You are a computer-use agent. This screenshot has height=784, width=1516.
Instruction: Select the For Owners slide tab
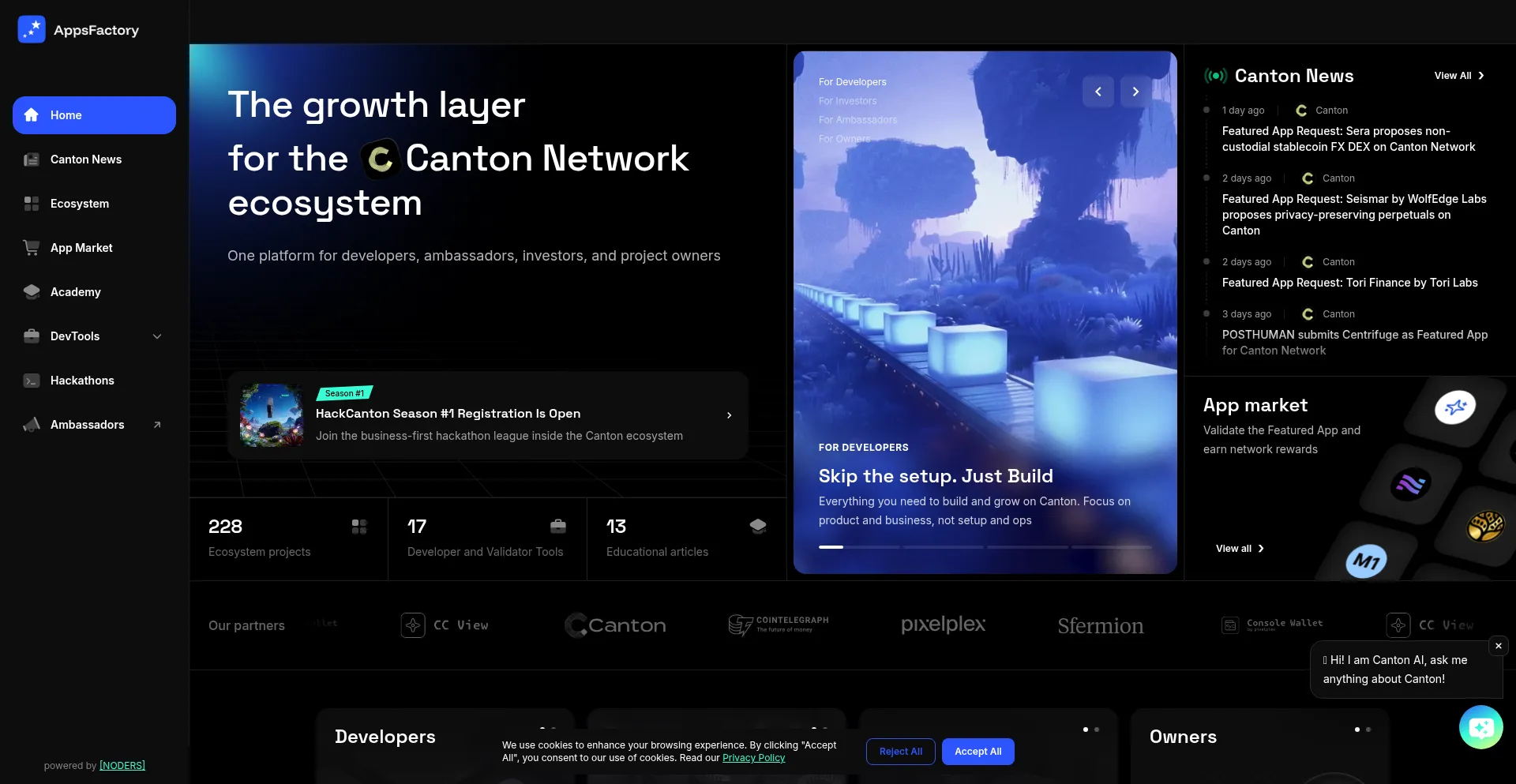[x=845, y=139]
